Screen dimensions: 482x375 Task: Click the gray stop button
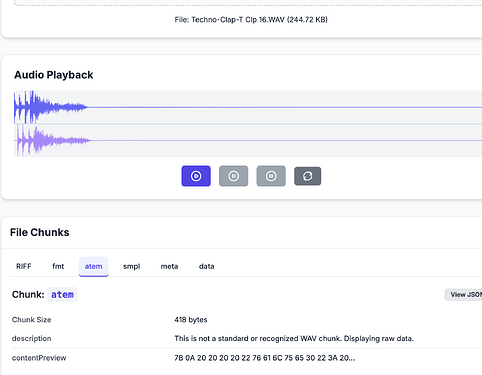tap(271, 176)
